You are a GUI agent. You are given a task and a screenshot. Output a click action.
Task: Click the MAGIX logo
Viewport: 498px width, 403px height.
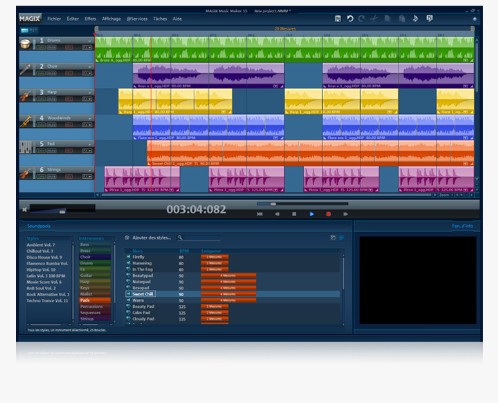pyautogui.click(x=30, y=18)
